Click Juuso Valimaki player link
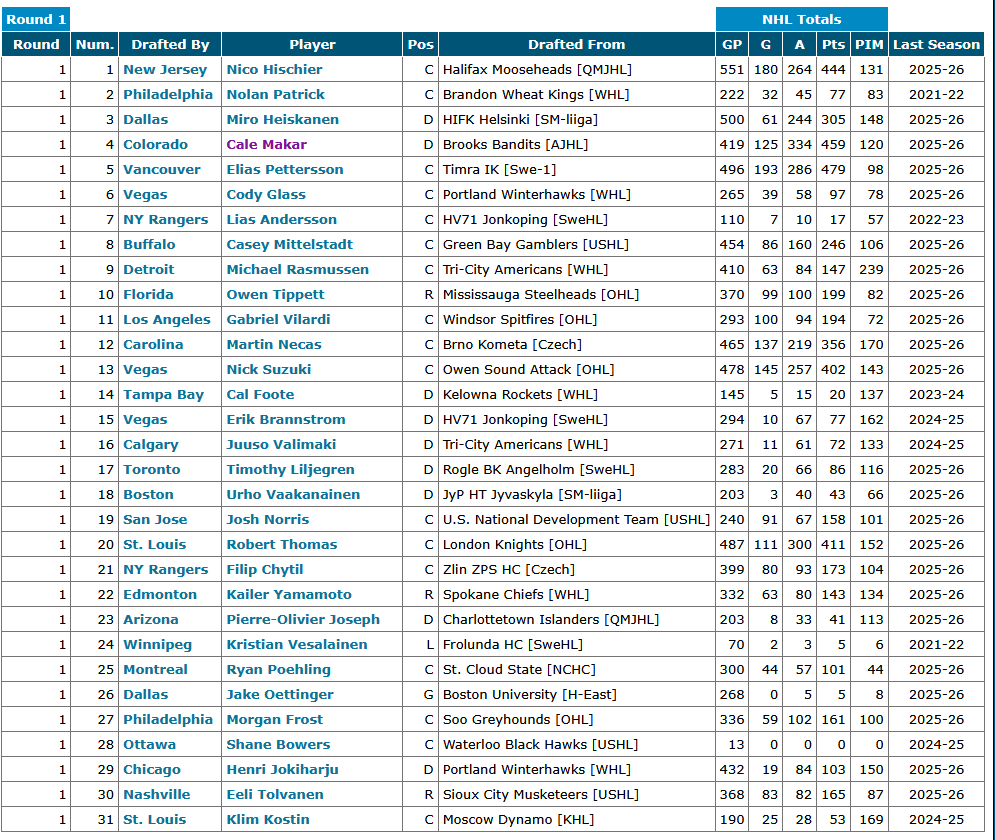The image size is (995, 840). click(281, 444)
